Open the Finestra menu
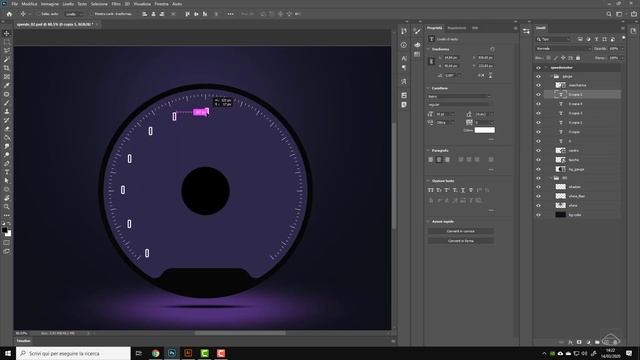Screen dimensions: 640x360 point(161,4)
